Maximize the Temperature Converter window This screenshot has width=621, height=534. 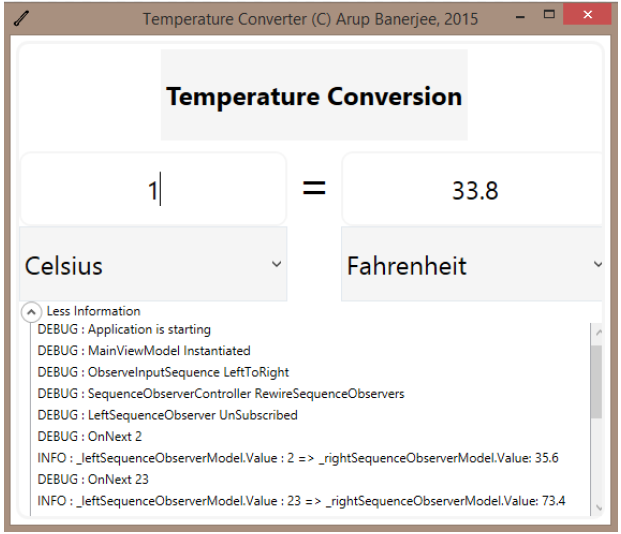coord(549,15)
